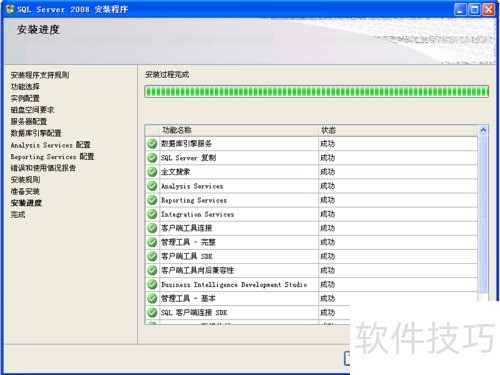Viewport: 500px width, 375px height.
Task: Close the SQL Server 2008 setup window
Action: click(489, 10)
